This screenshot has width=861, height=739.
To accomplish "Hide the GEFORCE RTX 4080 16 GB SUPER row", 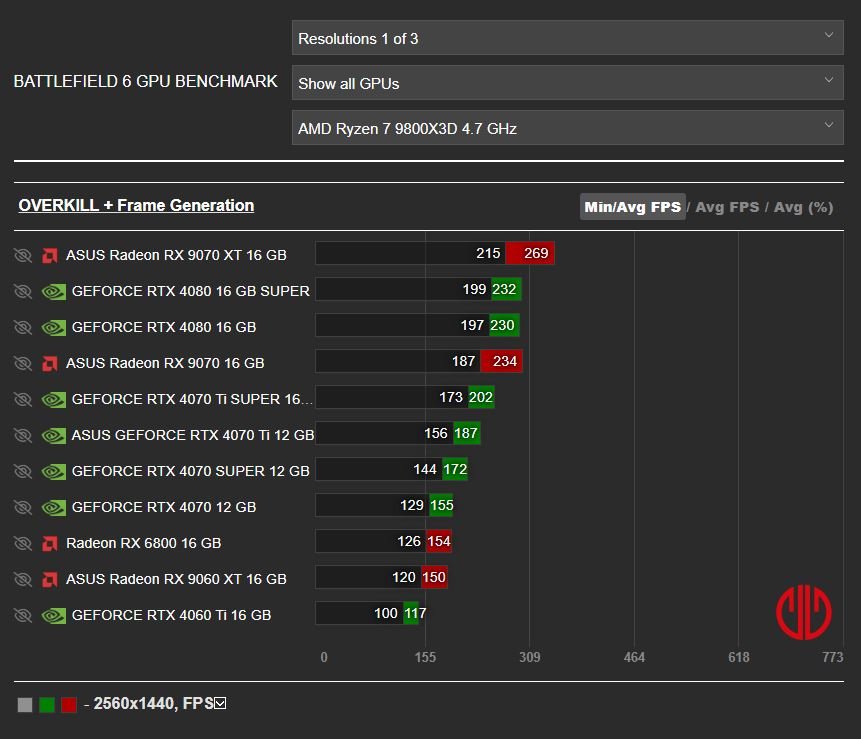I will [23, 291].
